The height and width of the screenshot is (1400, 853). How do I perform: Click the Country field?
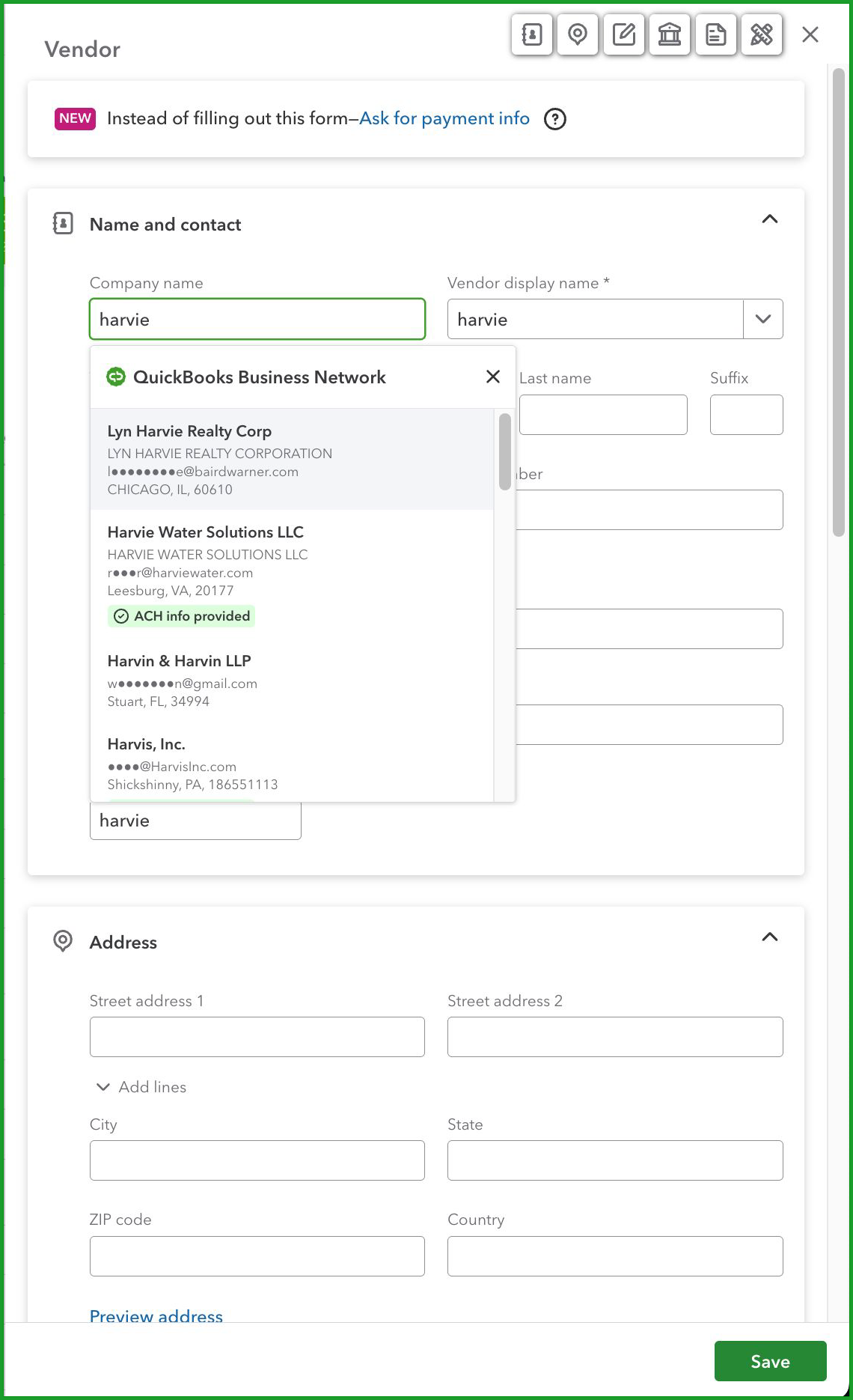click(x=615, y=1256)
